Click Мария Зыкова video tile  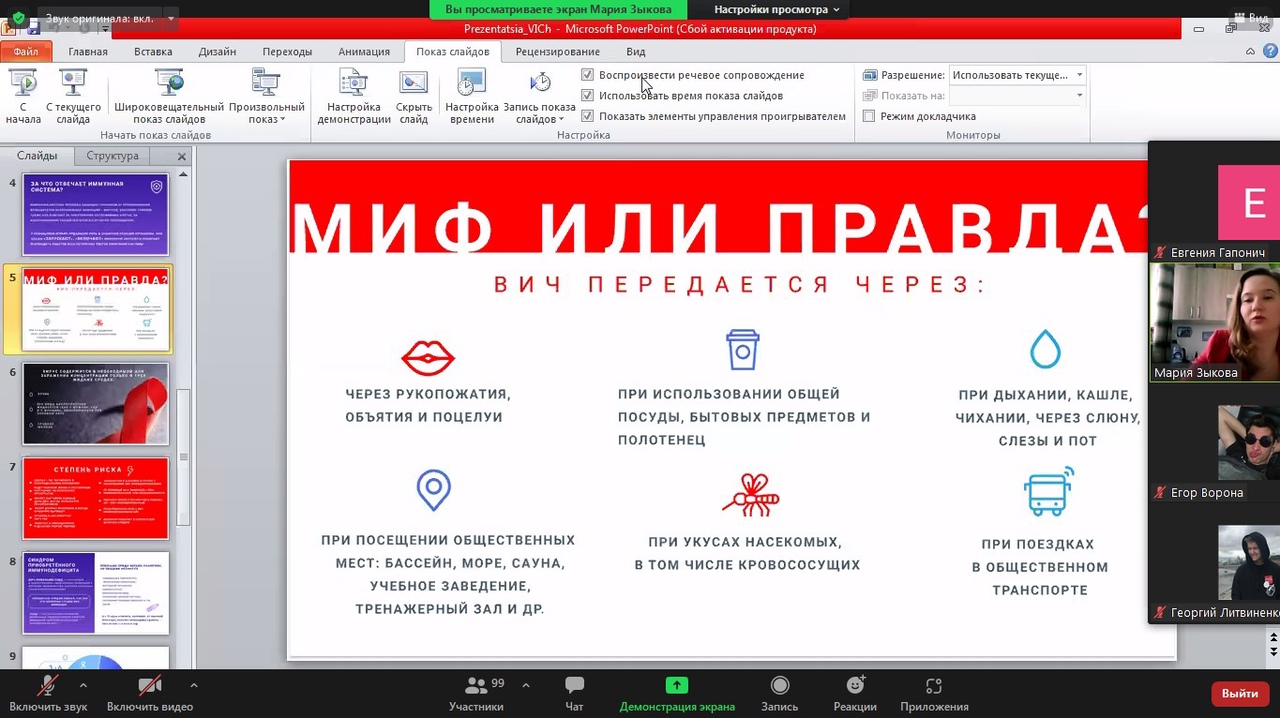[x=1215, y=322]
